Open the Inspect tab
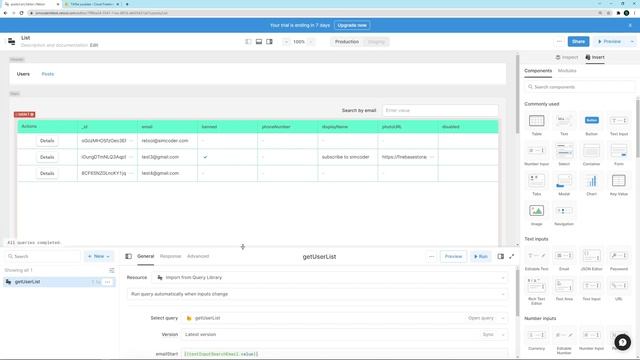Image resolution: width=640 pixels, height=360 pixels. click(567, 57)
